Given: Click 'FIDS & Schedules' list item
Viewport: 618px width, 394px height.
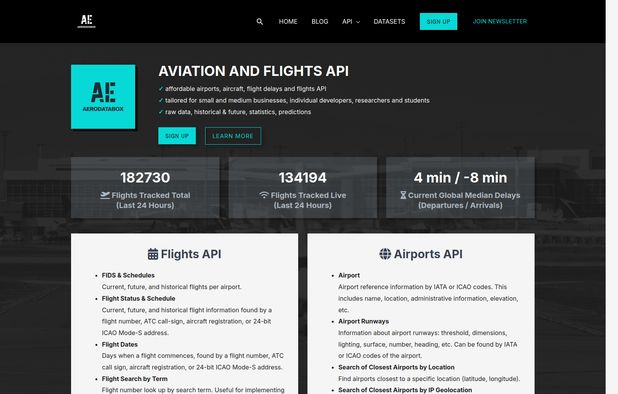Looking at the screenshot, I should point(128,275).
